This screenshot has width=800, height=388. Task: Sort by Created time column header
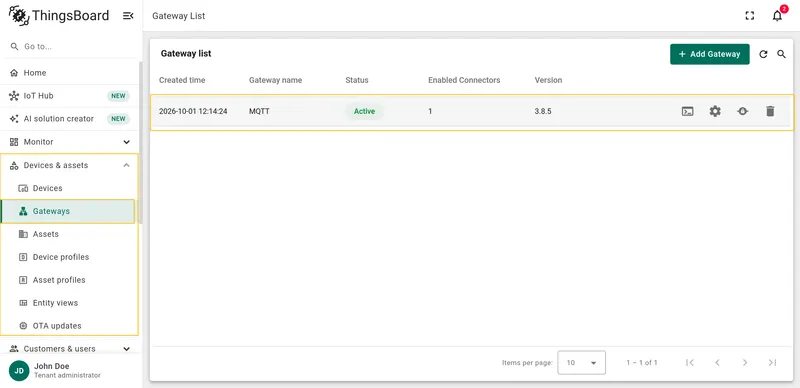pos(182,80)
